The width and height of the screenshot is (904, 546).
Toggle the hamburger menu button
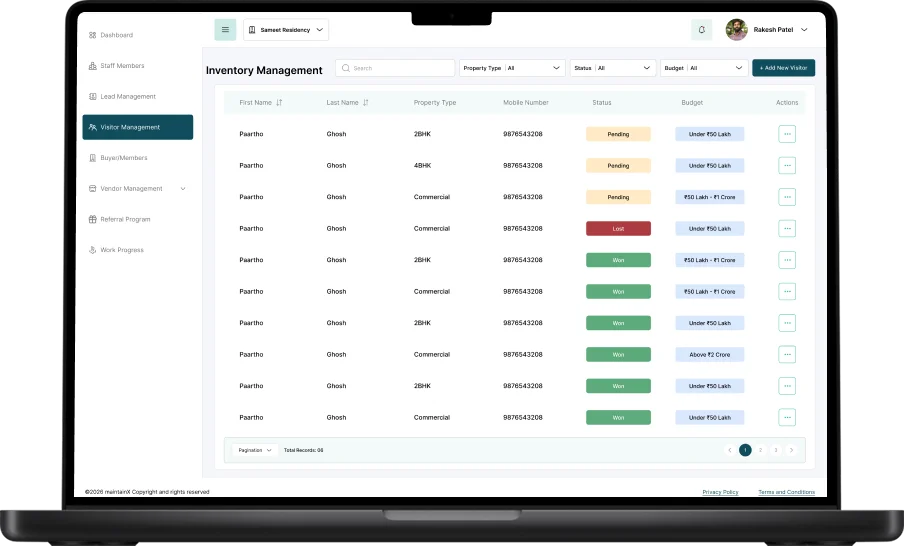click(225, 30)
